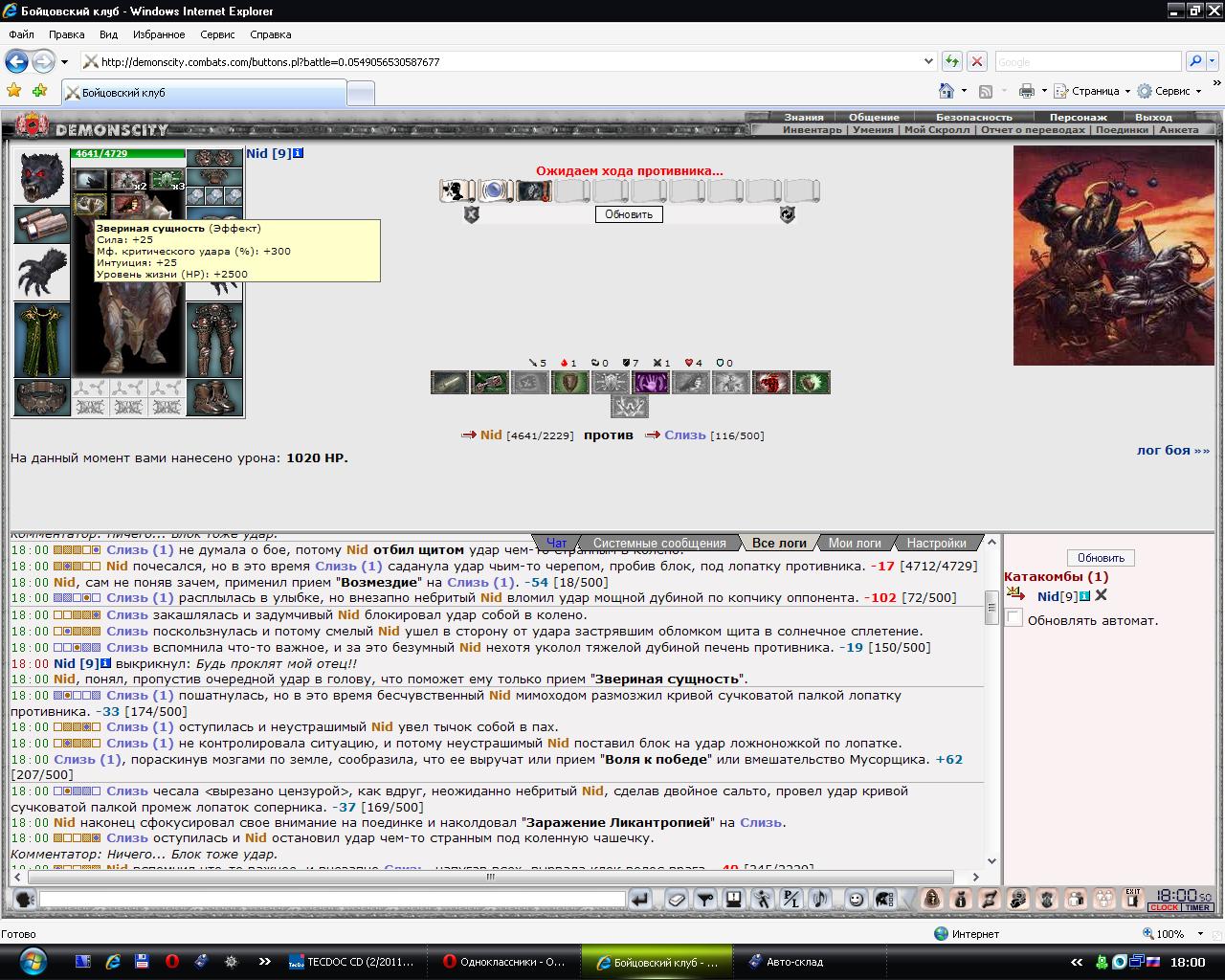Expand hidden system tray icons
The image size is (1225, 980).
1077,962
